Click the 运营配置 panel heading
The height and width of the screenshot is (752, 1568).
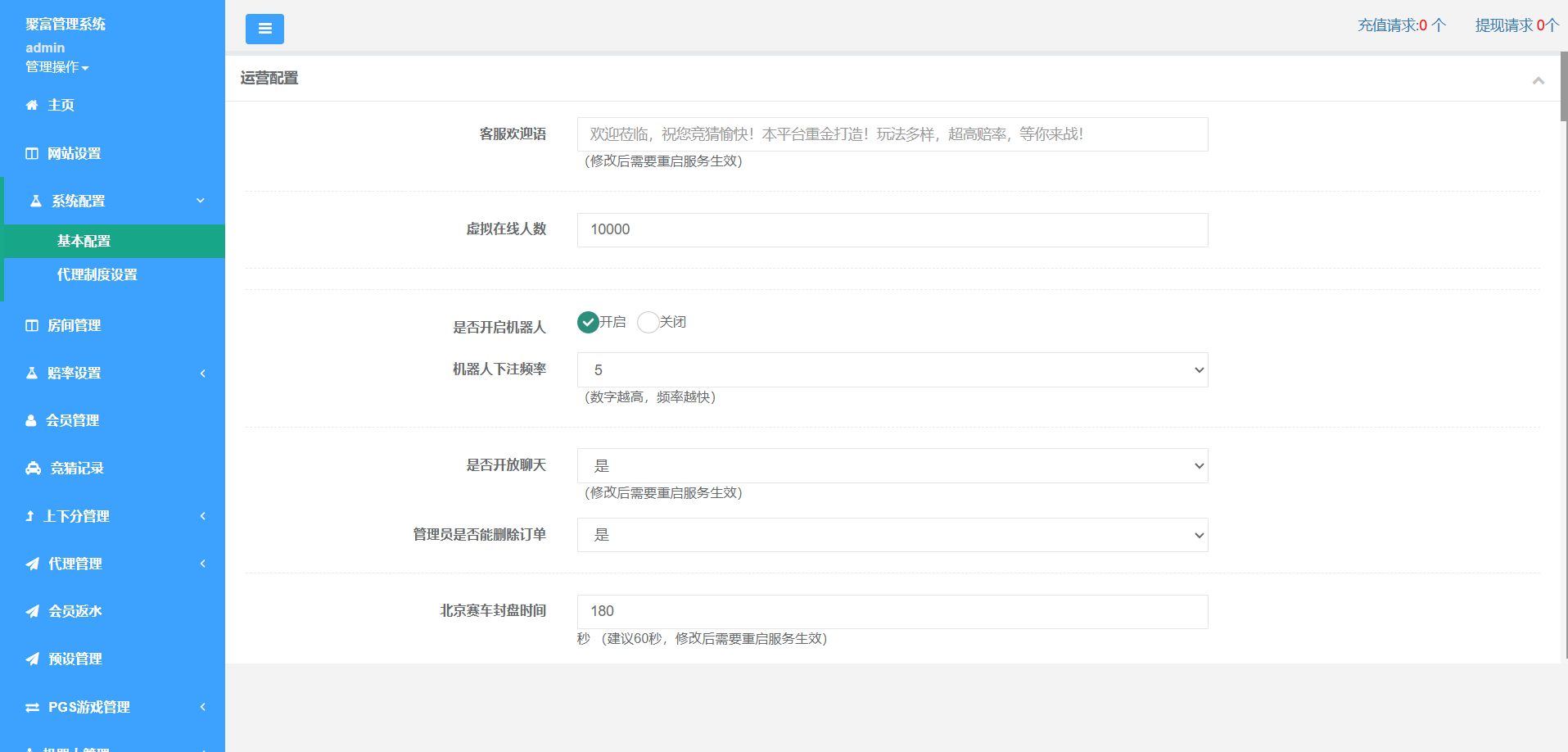point(269,79)
